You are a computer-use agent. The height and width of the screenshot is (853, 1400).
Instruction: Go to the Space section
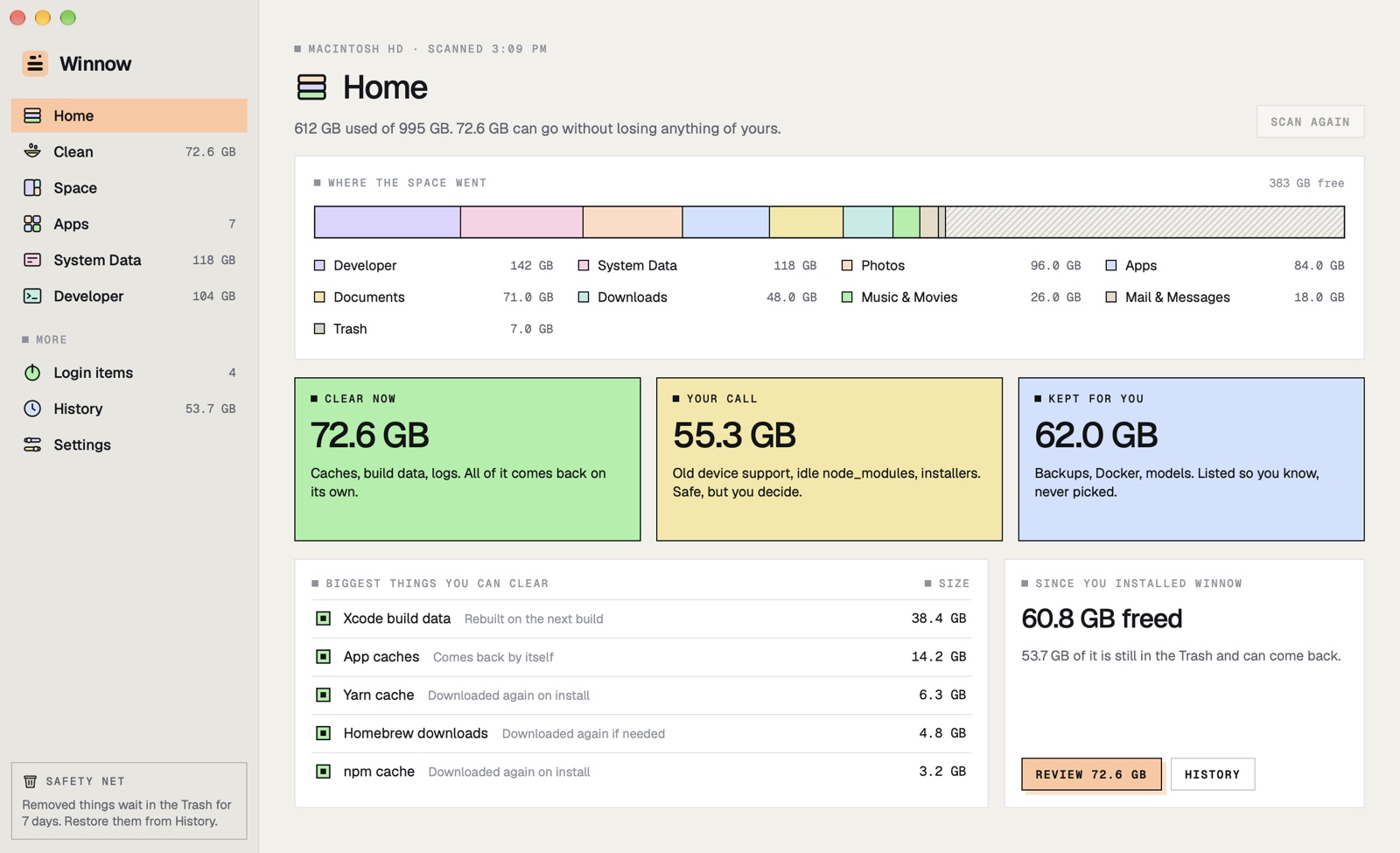pos(129,187)
